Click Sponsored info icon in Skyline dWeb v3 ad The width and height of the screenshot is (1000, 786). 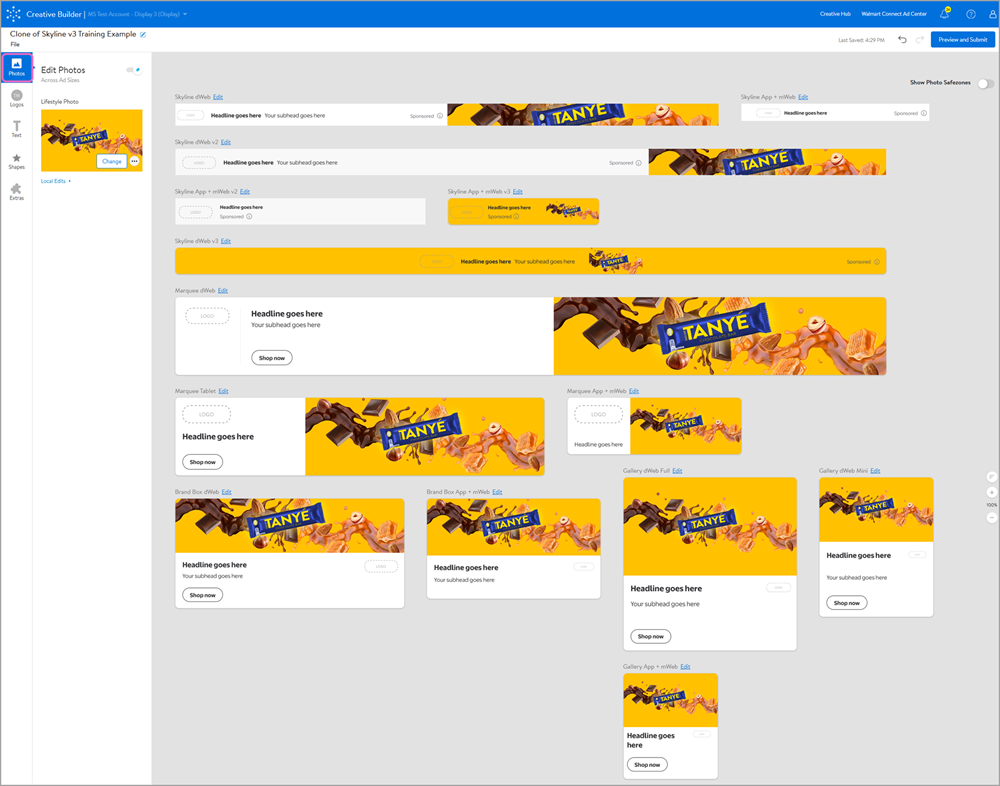(x=877, y=262)
